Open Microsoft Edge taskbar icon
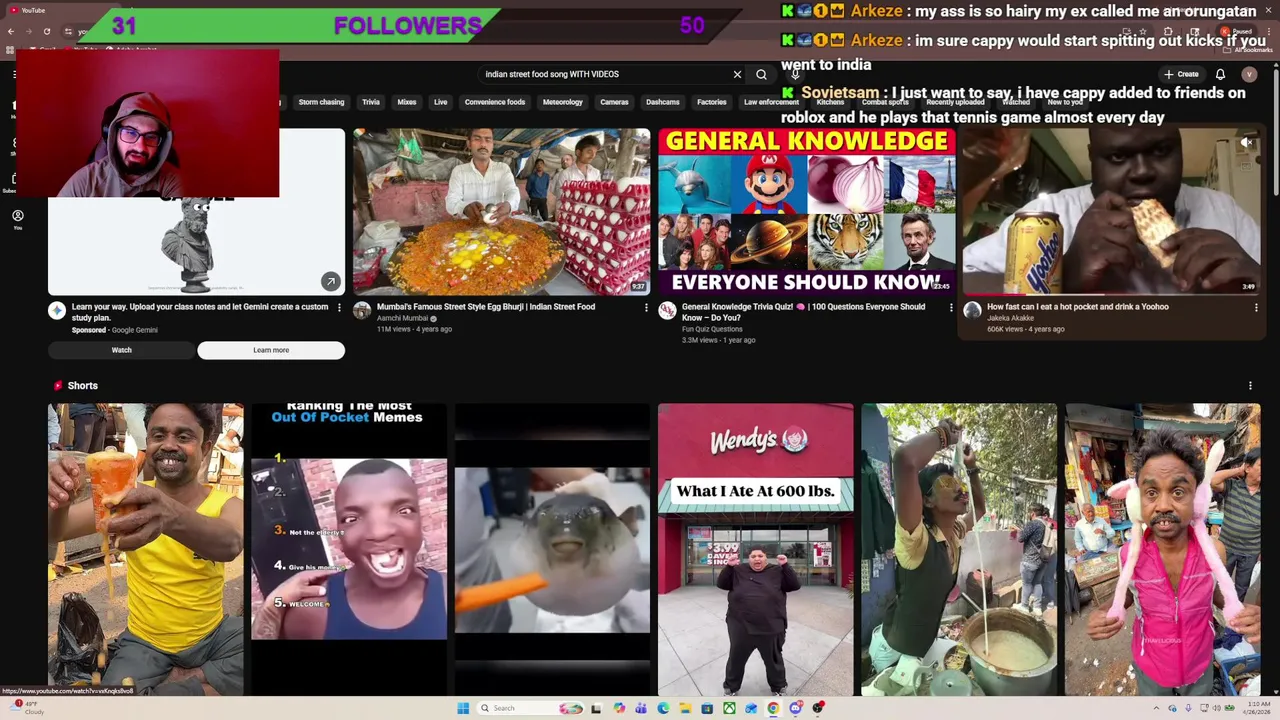Viewport: 1280px width, 720px height. click(663, 708)
